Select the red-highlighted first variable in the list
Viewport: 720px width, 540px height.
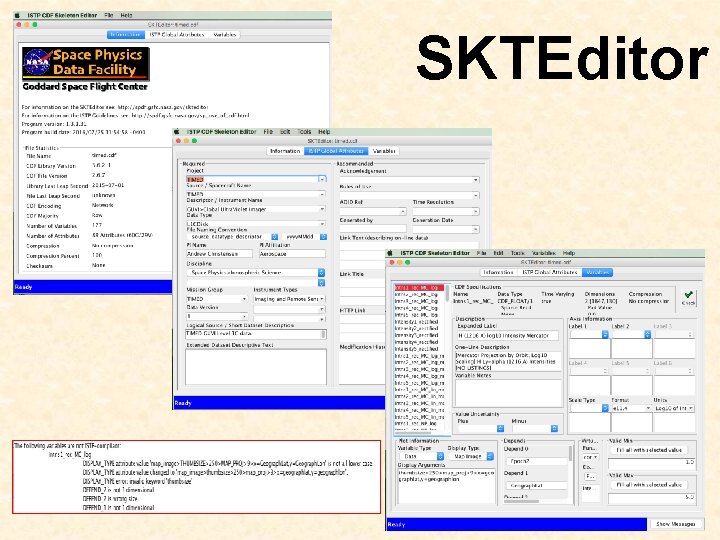(419, 288)
